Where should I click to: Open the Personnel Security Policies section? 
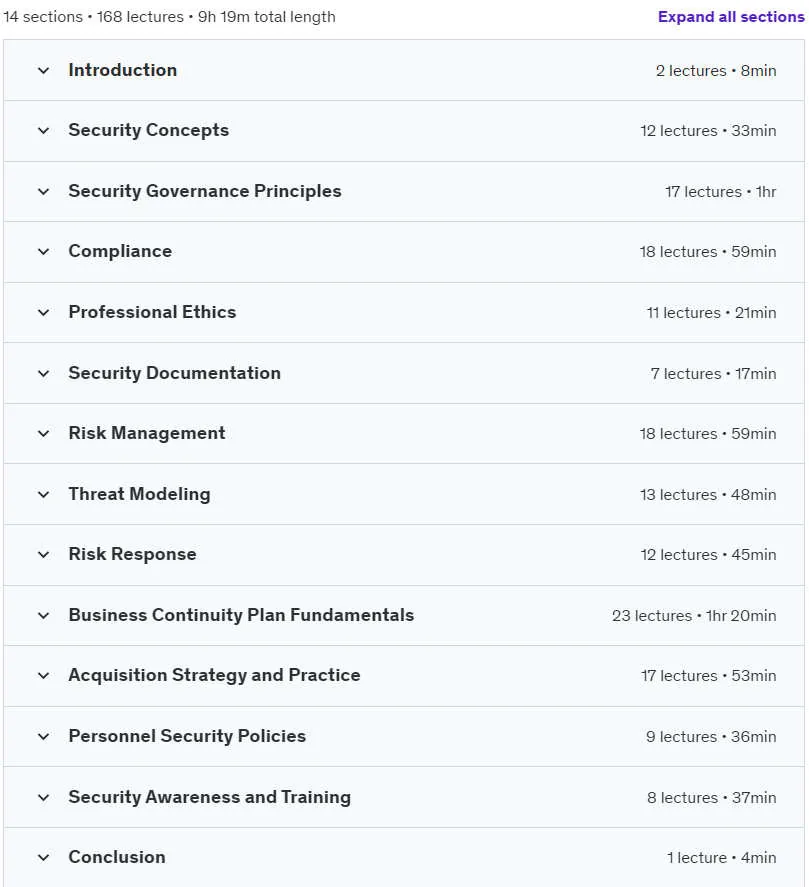click(x=404, y=737)
